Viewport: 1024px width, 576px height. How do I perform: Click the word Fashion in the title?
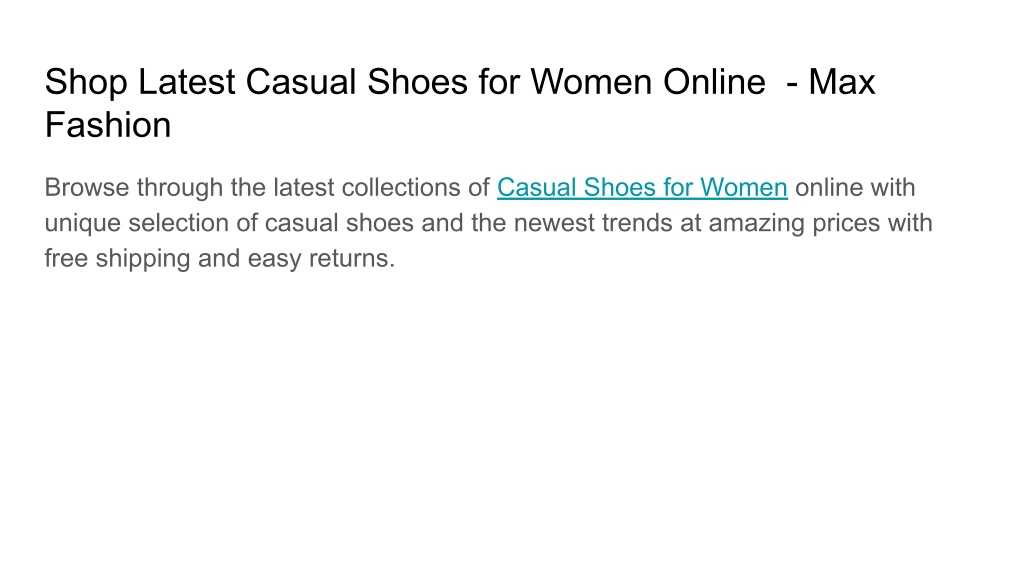108,125
